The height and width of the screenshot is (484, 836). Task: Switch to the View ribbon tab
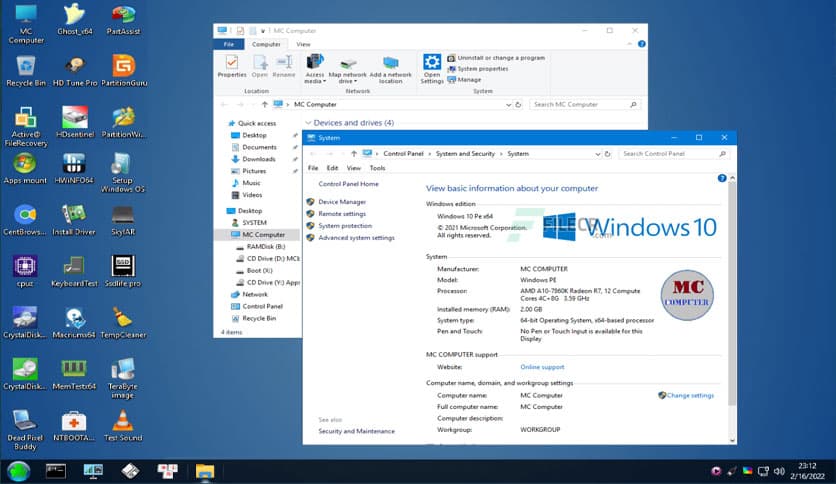click(x=303, y=44)
